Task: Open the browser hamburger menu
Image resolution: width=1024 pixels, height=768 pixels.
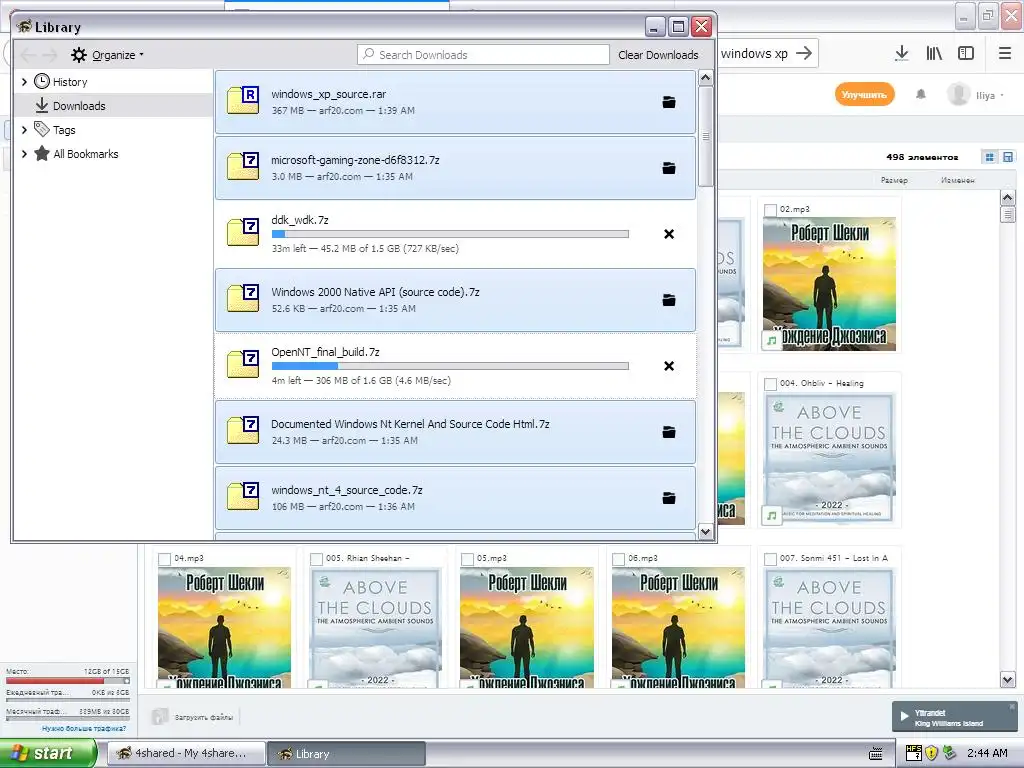Action: point(1005,54)
